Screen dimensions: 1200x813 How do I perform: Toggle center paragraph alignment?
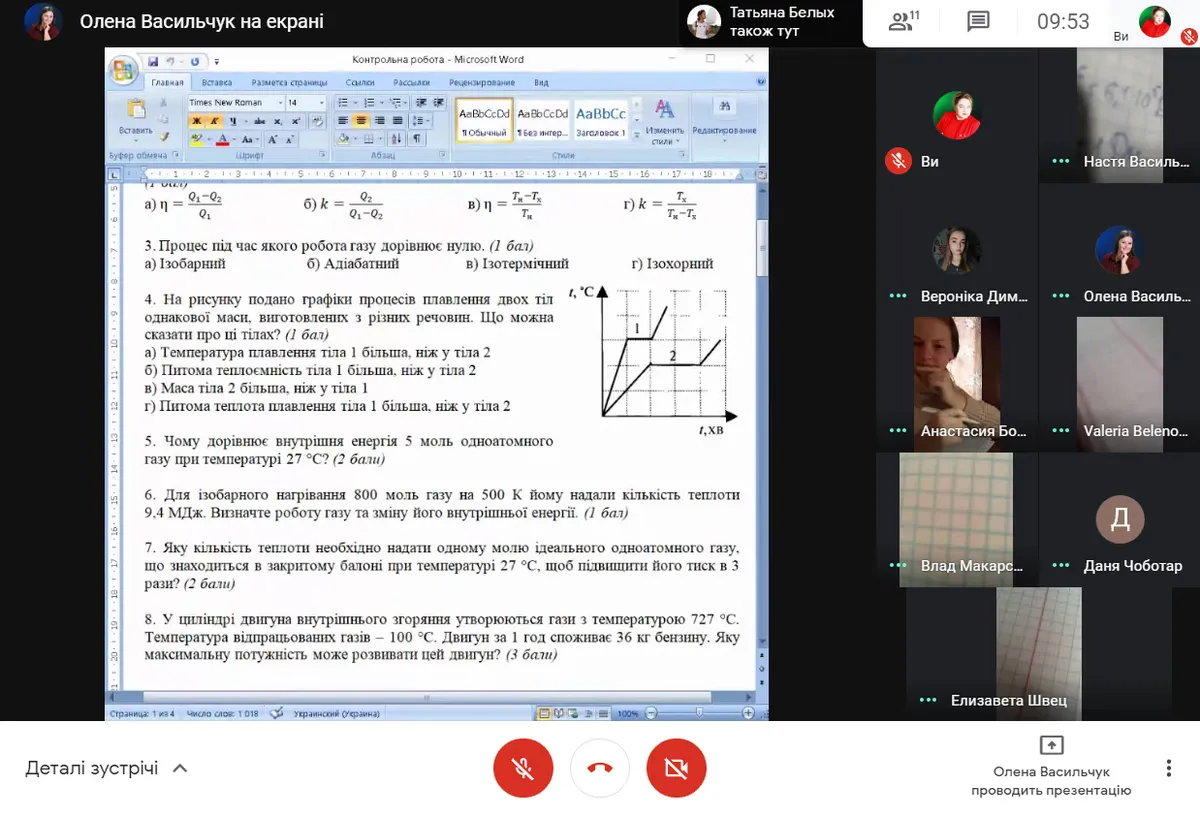coord(362,121)
